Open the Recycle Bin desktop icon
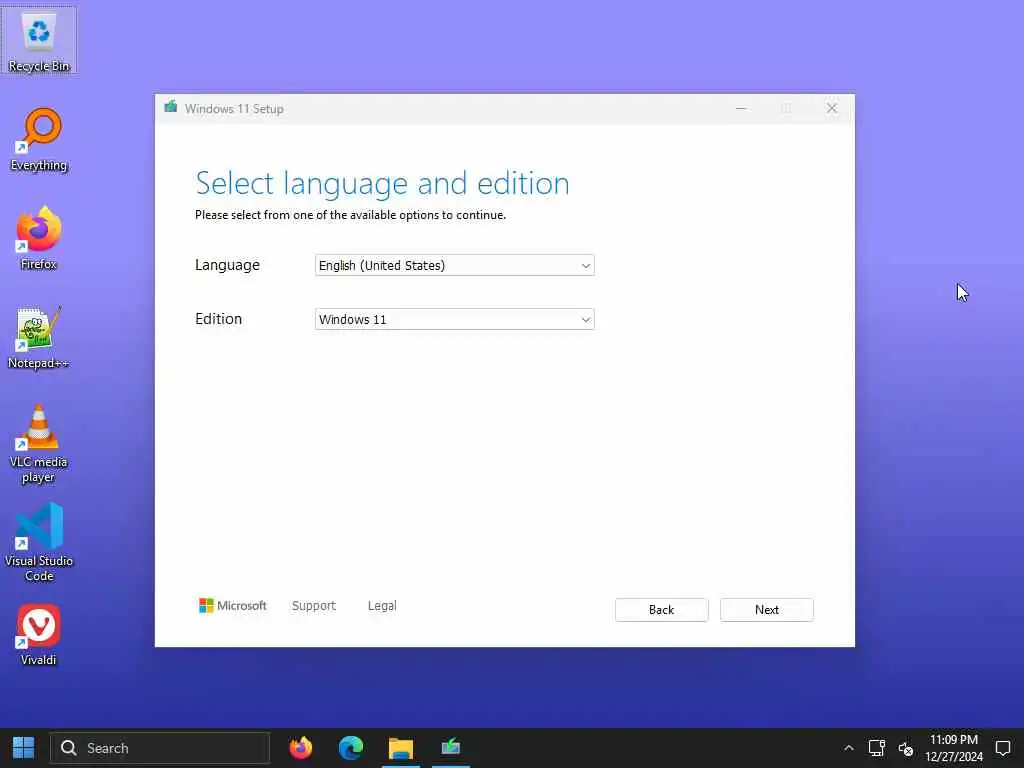Image resolution: width=1024 pixels, height=768 pixels. 39,40
